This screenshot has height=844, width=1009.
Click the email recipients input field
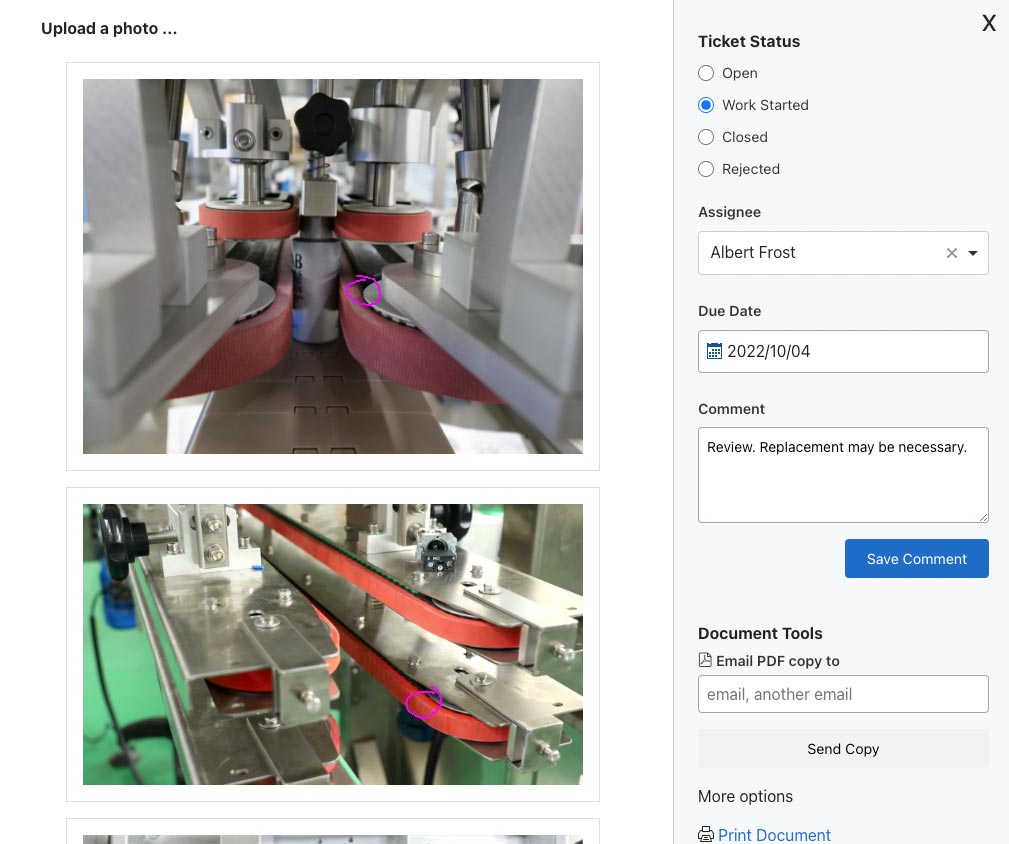(843, 694)
